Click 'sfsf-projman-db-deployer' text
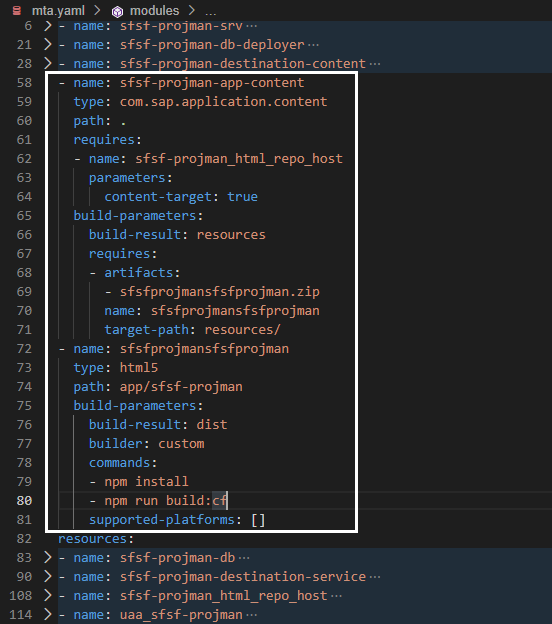Screen dimensions: 552x624 pos(212,45)
